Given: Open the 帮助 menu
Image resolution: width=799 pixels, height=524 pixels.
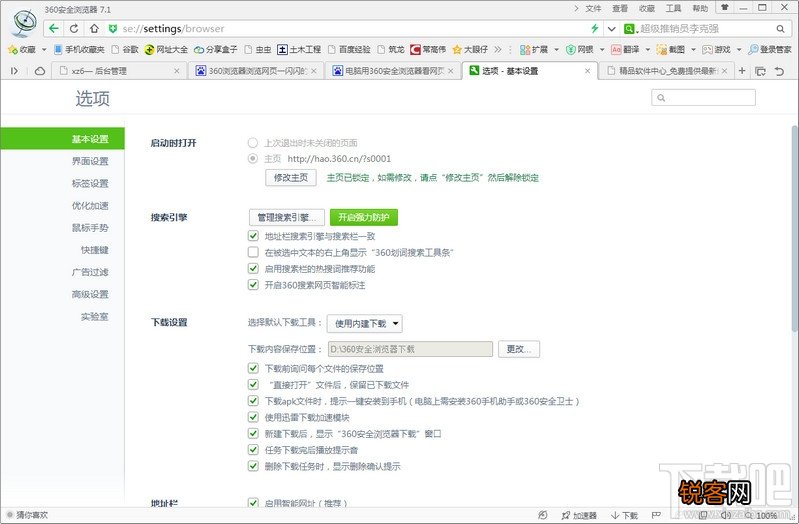Looking at the screenshot, I should coord(700,8).
